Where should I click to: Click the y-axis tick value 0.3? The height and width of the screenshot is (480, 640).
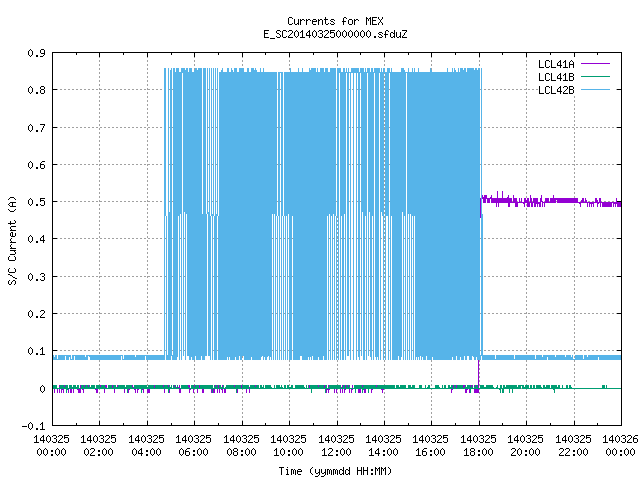tap(36, 277)
